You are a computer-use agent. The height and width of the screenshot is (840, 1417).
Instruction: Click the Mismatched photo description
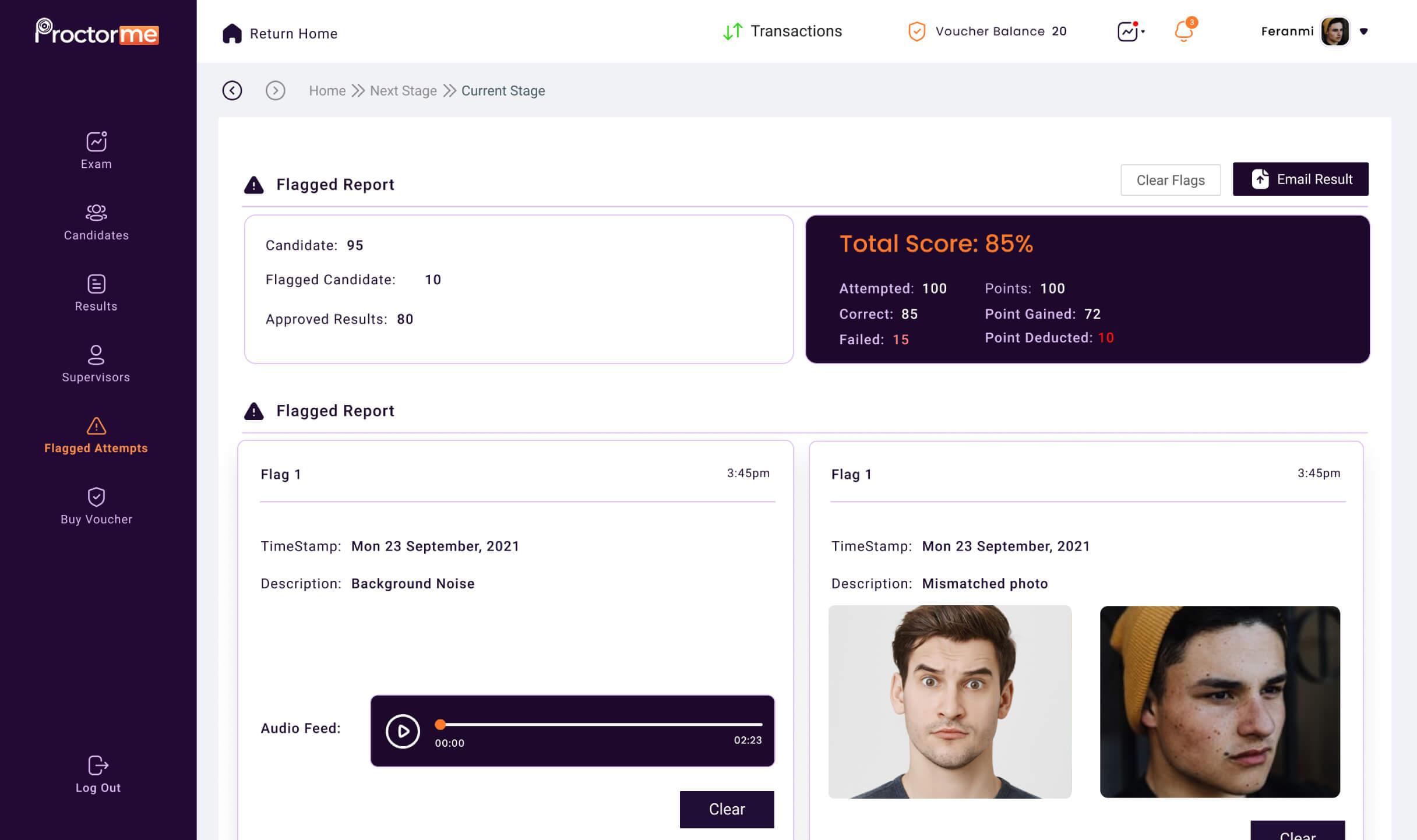pyautogui.click(x=985, y=584)
